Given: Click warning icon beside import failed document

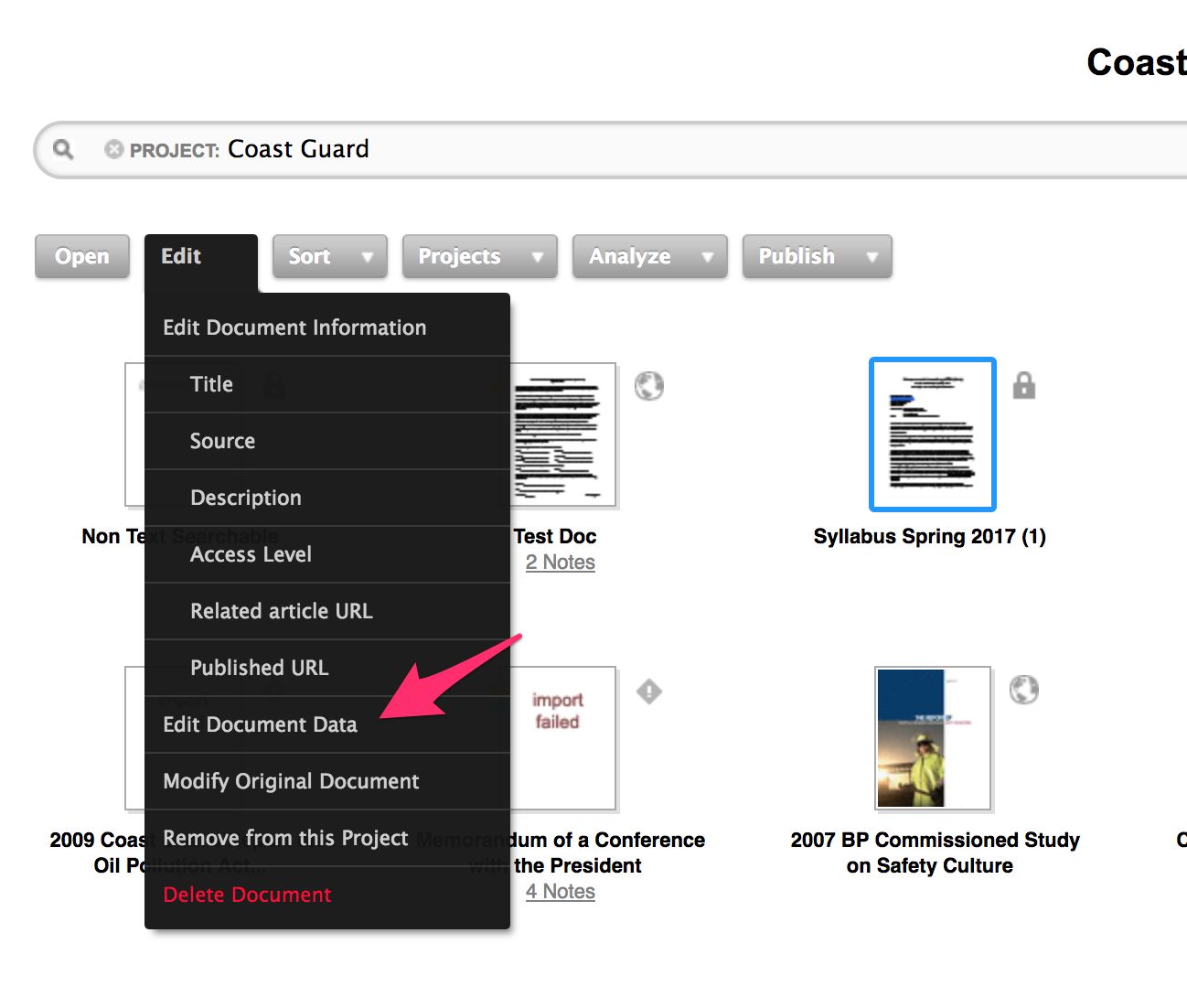Looking at the screenshot, I should pyautogui.click(x=649, y=692).
